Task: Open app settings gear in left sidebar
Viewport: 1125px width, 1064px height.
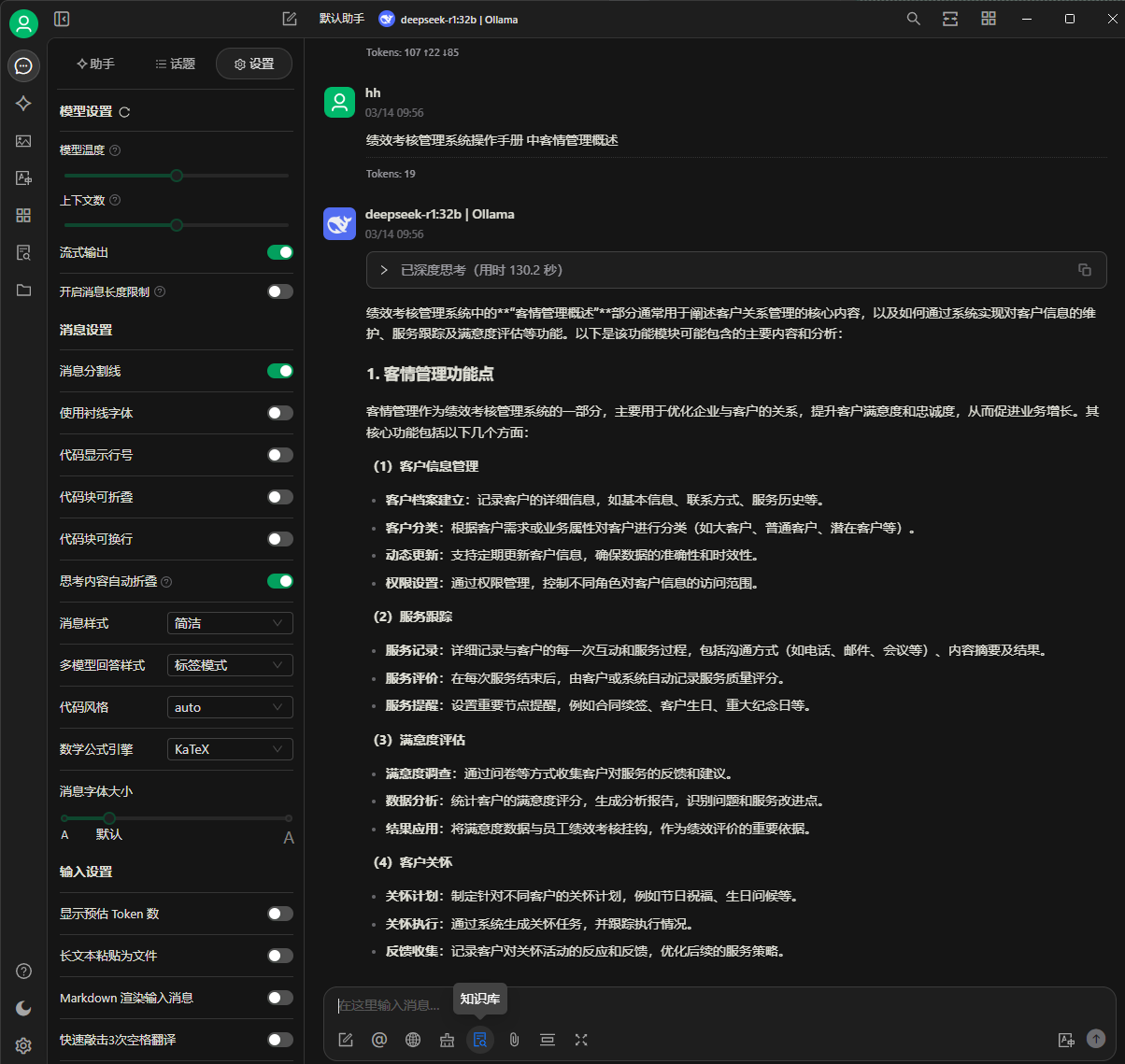Action: [x=24, y=1045]
